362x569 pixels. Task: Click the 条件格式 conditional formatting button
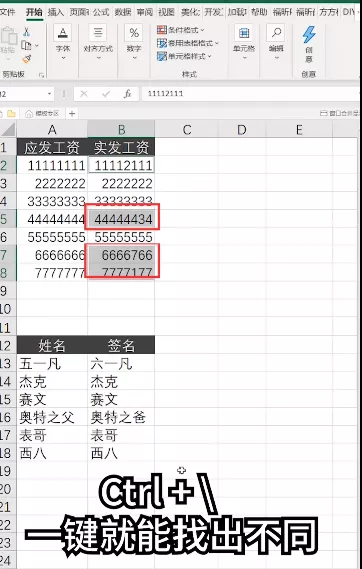click(181, 30)
